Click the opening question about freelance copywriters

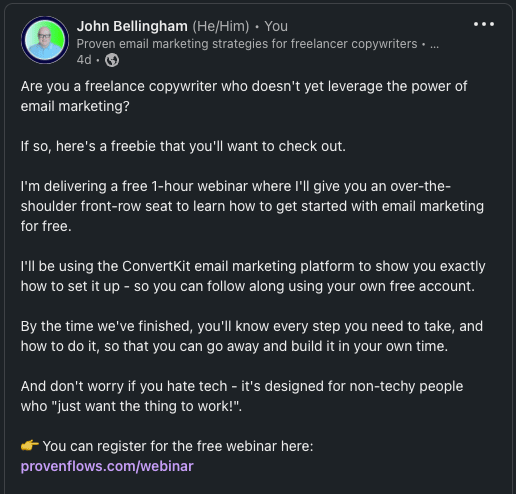tap(244, 96)
